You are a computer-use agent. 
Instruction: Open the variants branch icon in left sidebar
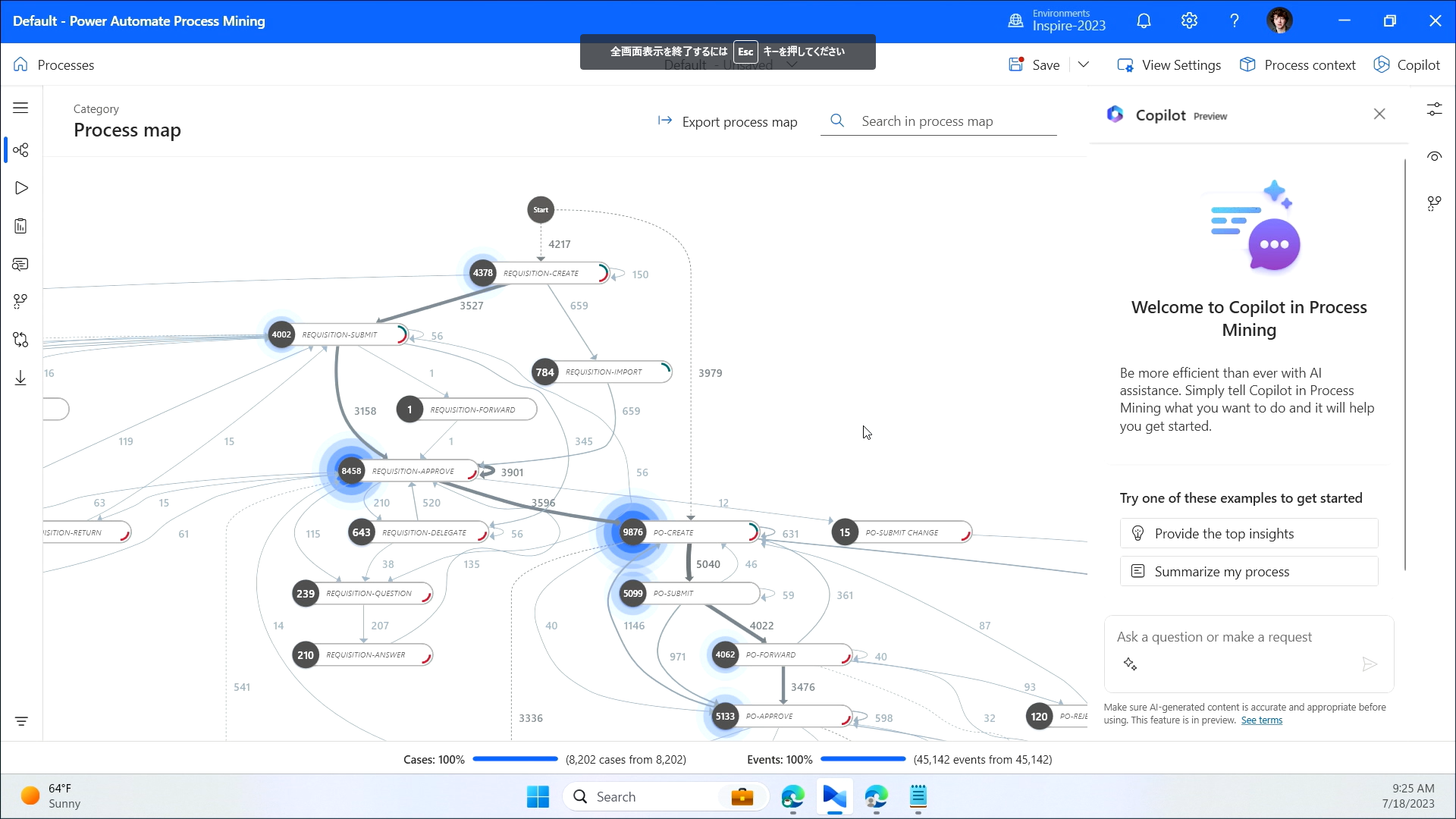(x=20, y=302)
